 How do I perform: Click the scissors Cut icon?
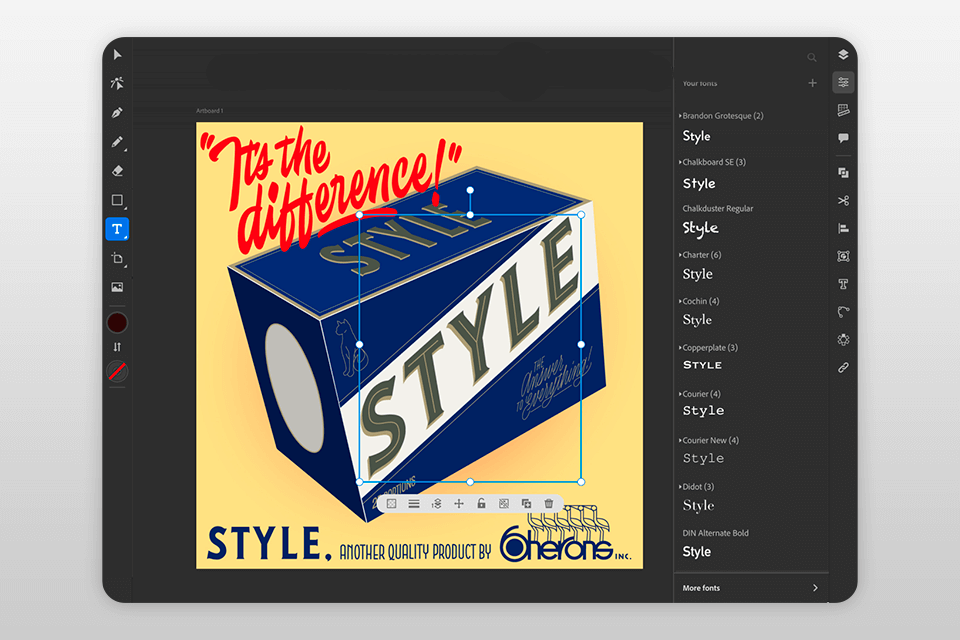[843, 200]
